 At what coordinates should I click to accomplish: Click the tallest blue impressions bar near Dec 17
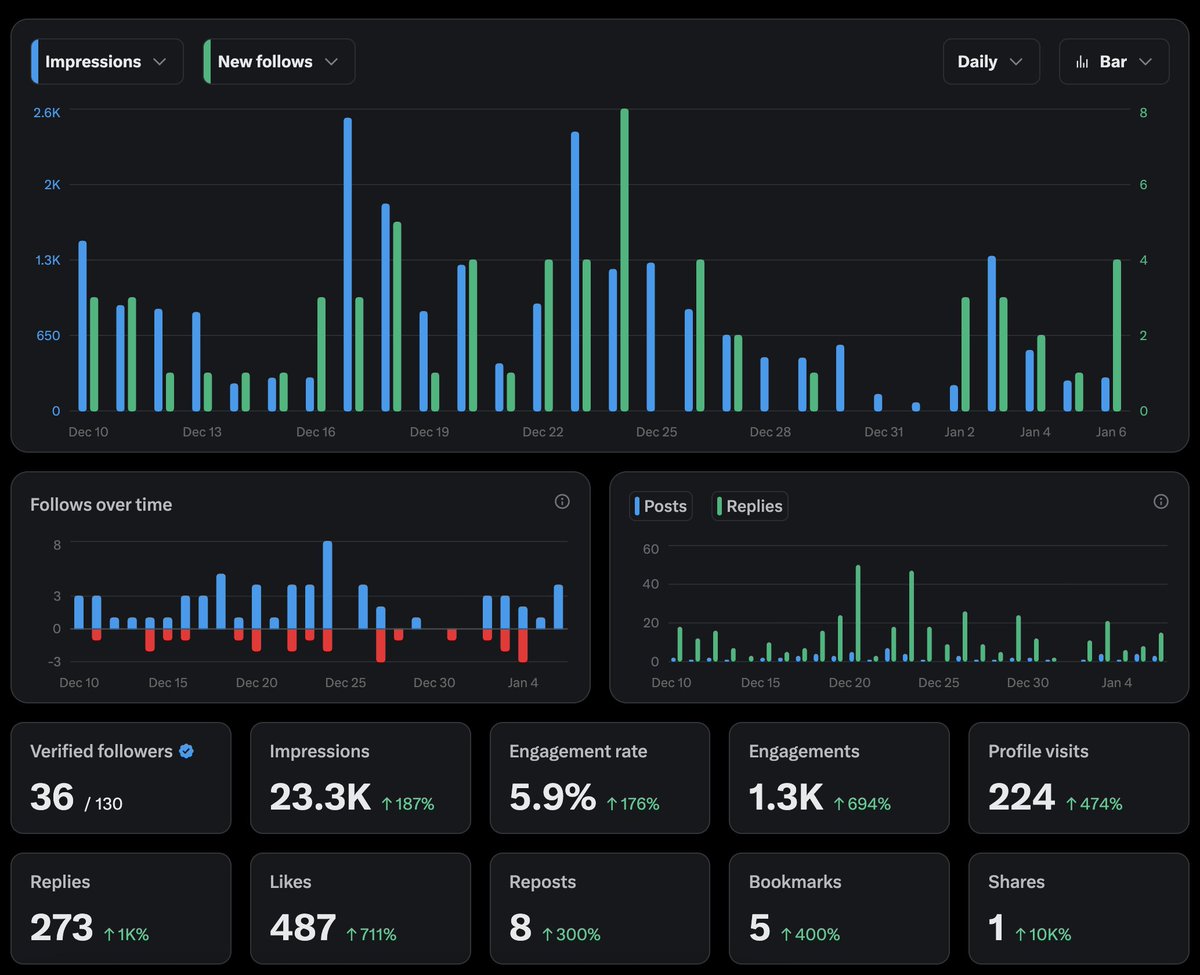348,264
